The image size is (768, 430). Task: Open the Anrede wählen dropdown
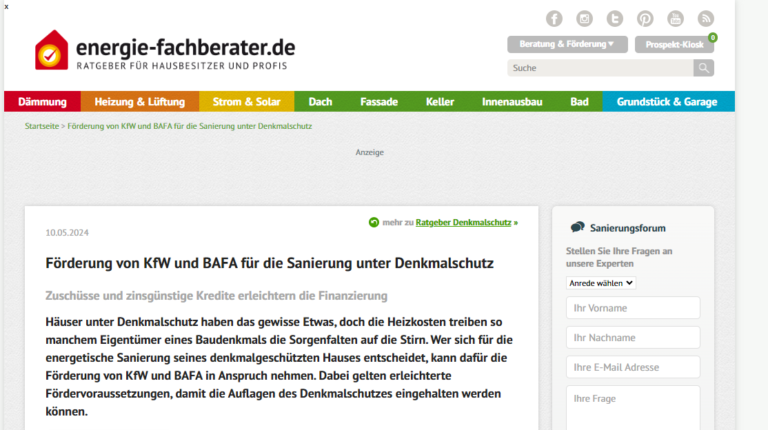click(x=601, y=283)
